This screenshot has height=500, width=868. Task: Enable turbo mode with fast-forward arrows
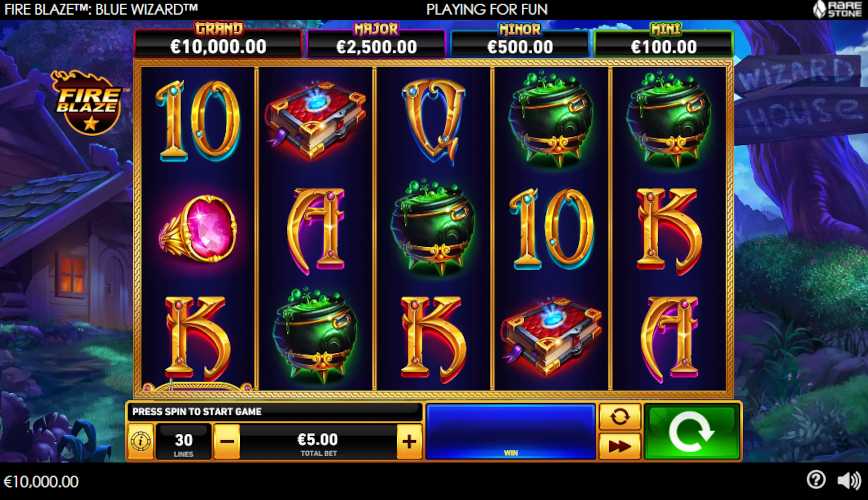[x=619, y=446]
